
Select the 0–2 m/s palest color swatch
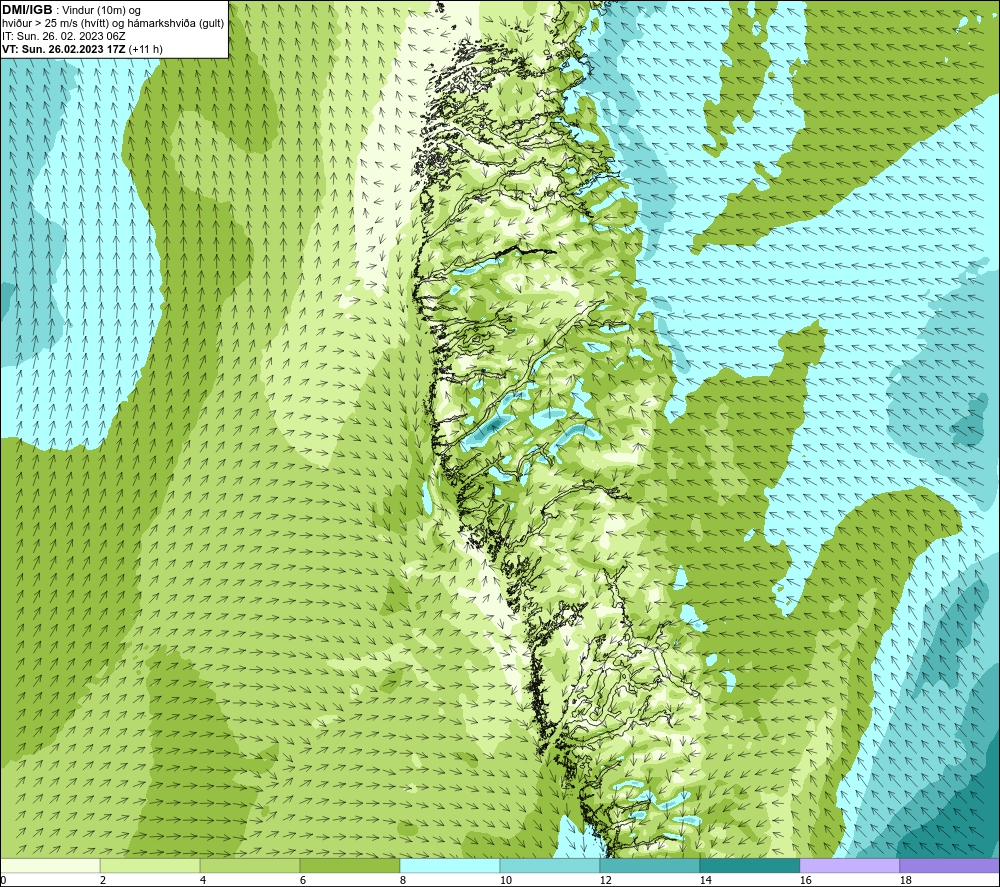50,865
